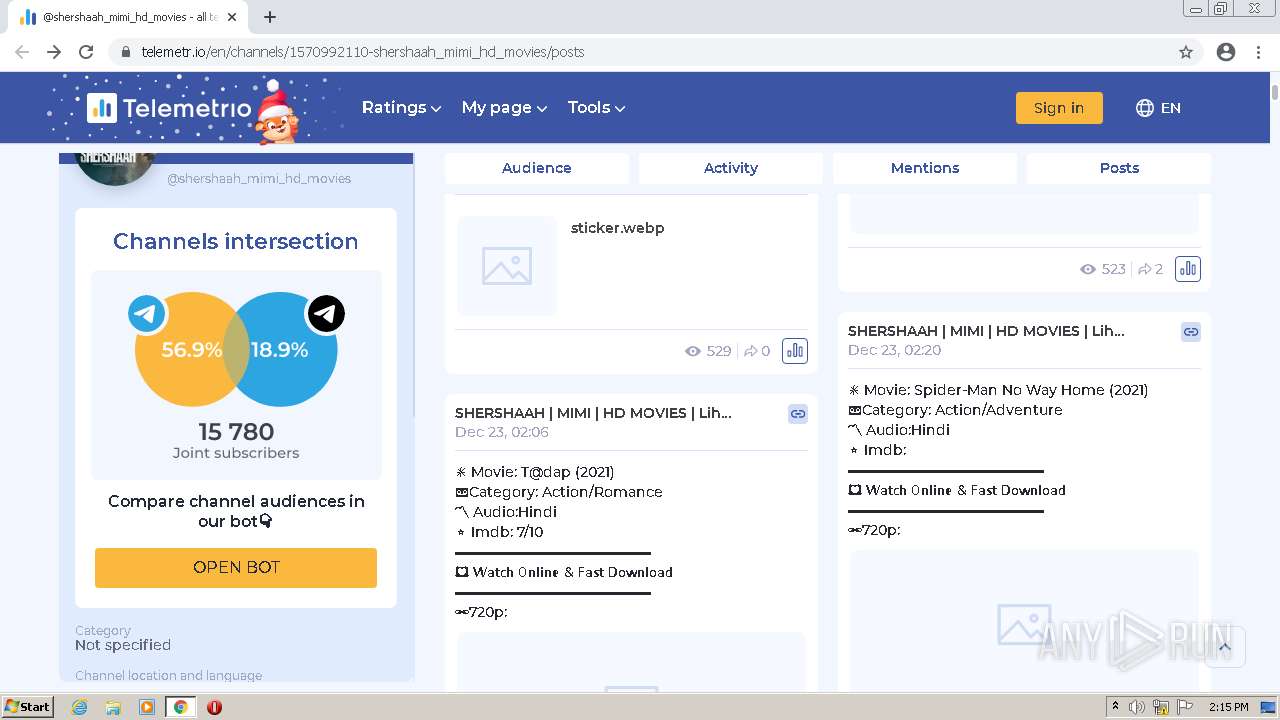Click the site lock icon in address bar
Image resolution: width=1280 pixels, height=720 pixels.
coord(126,52)
